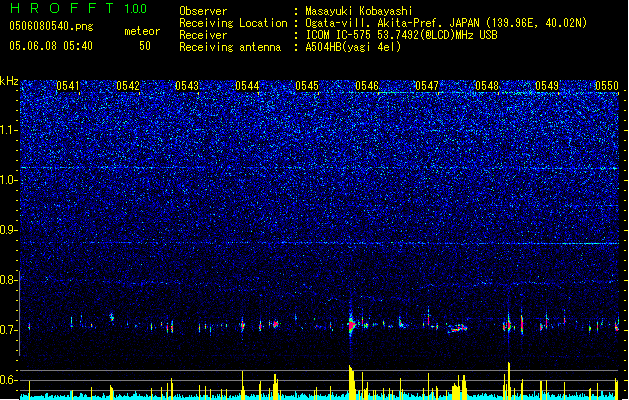Click the Receiving antenna label

click(x=230, y=47)
